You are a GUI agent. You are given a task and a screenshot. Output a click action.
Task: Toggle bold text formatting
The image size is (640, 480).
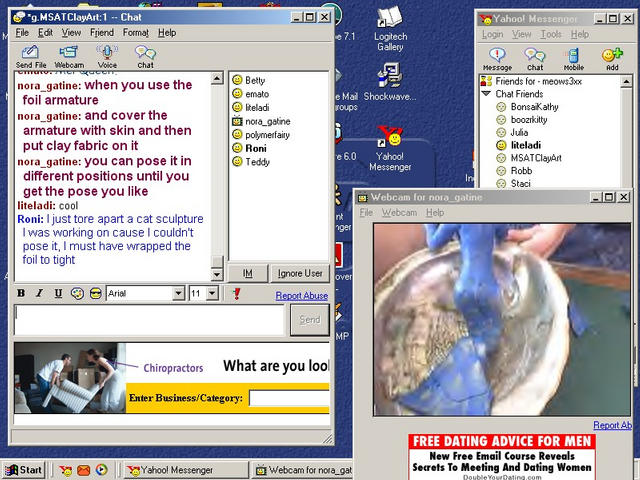tap(21, 293)
